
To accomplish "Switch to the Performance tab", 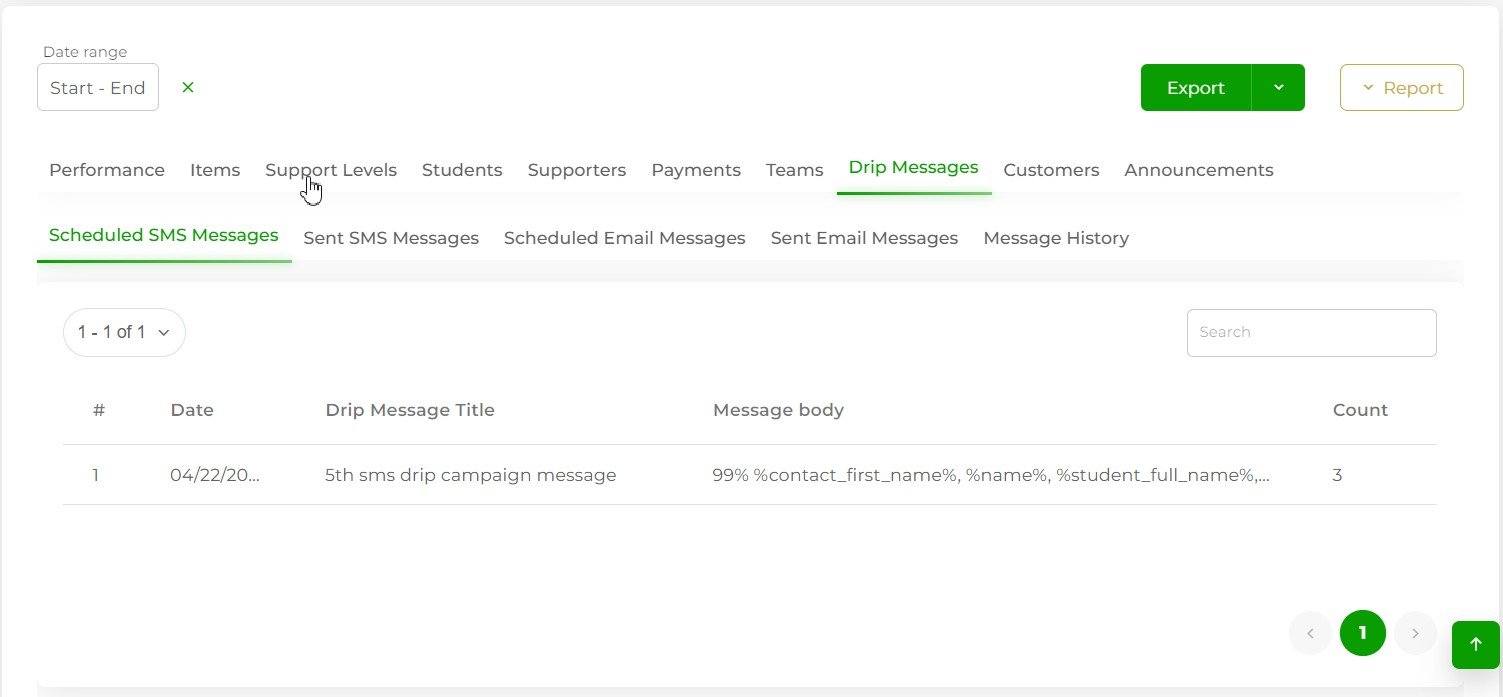I will click(x=107, y=170).
